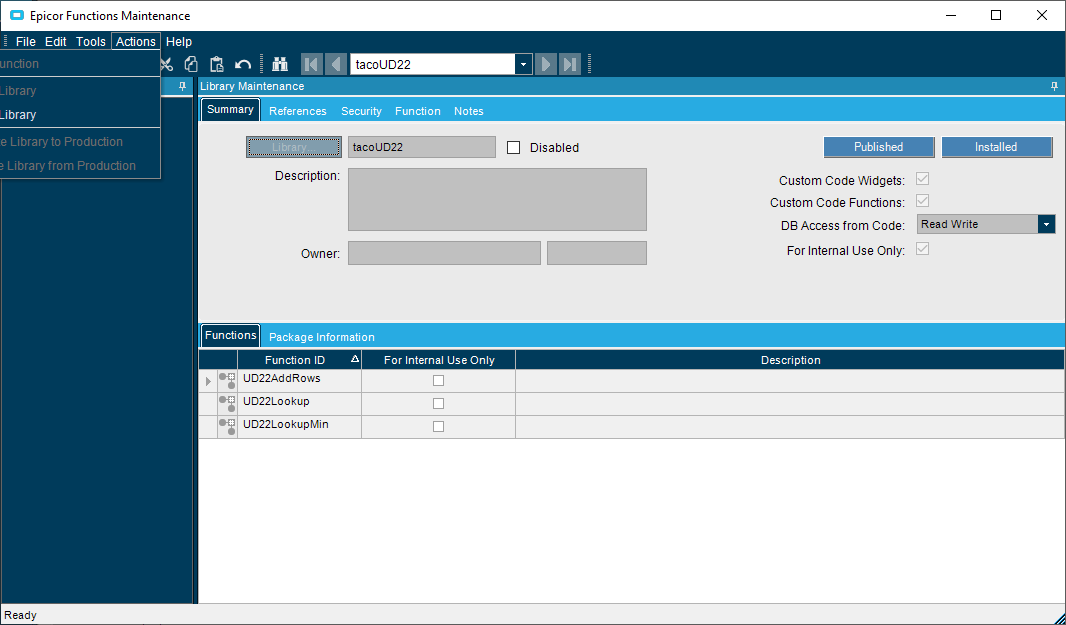The height and width of the screenshot is (625, 1066).
Task: Click the Library... button
Action: [x=294, y=147]
